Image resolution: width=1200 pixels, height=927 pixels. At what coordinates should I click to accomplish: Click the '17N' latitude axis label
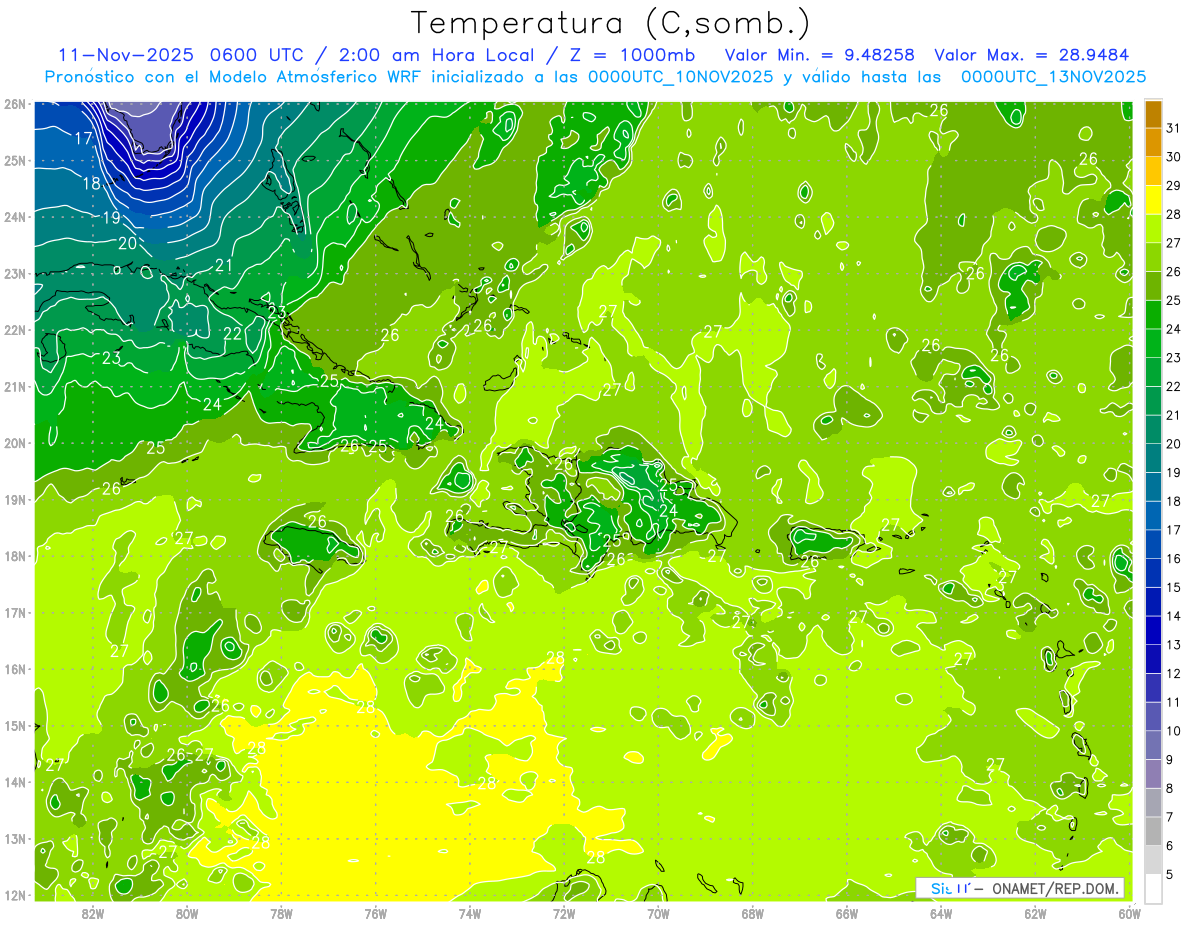[x=14, y=612]
